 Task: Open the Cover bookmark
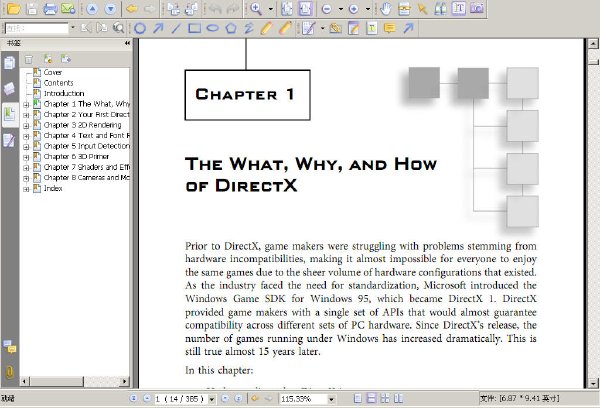(x=53, y=72)
